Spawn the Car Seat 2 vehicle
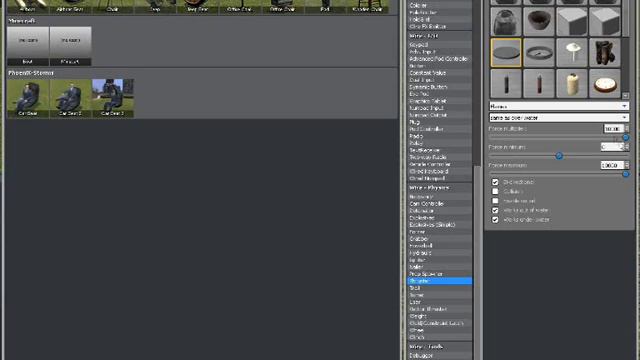 [x=70, y=98]
